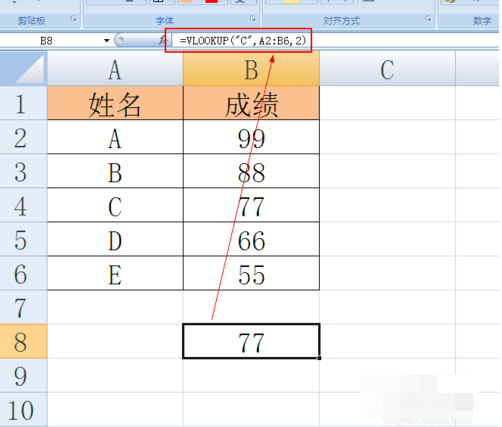
Task: Click the fill handle of cell B8
Action: [x=320, y=358]
